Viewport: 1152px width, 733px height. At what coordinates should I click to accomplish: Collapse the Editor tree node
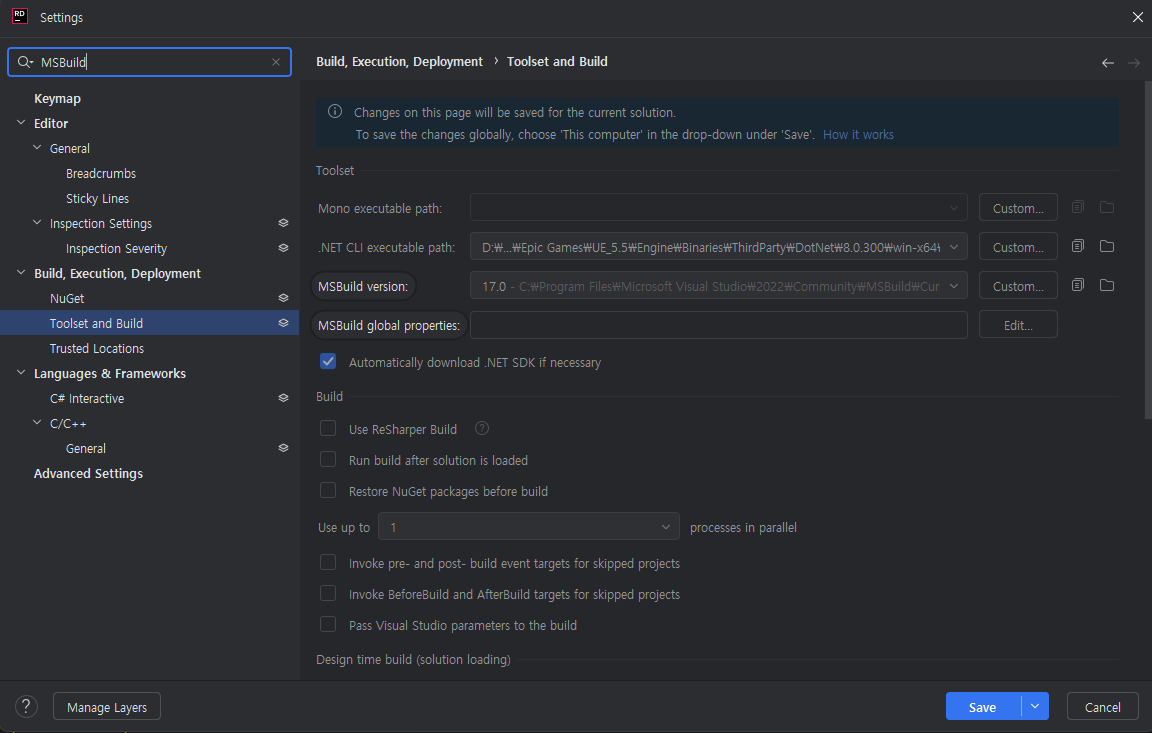(x=21, y=123)
